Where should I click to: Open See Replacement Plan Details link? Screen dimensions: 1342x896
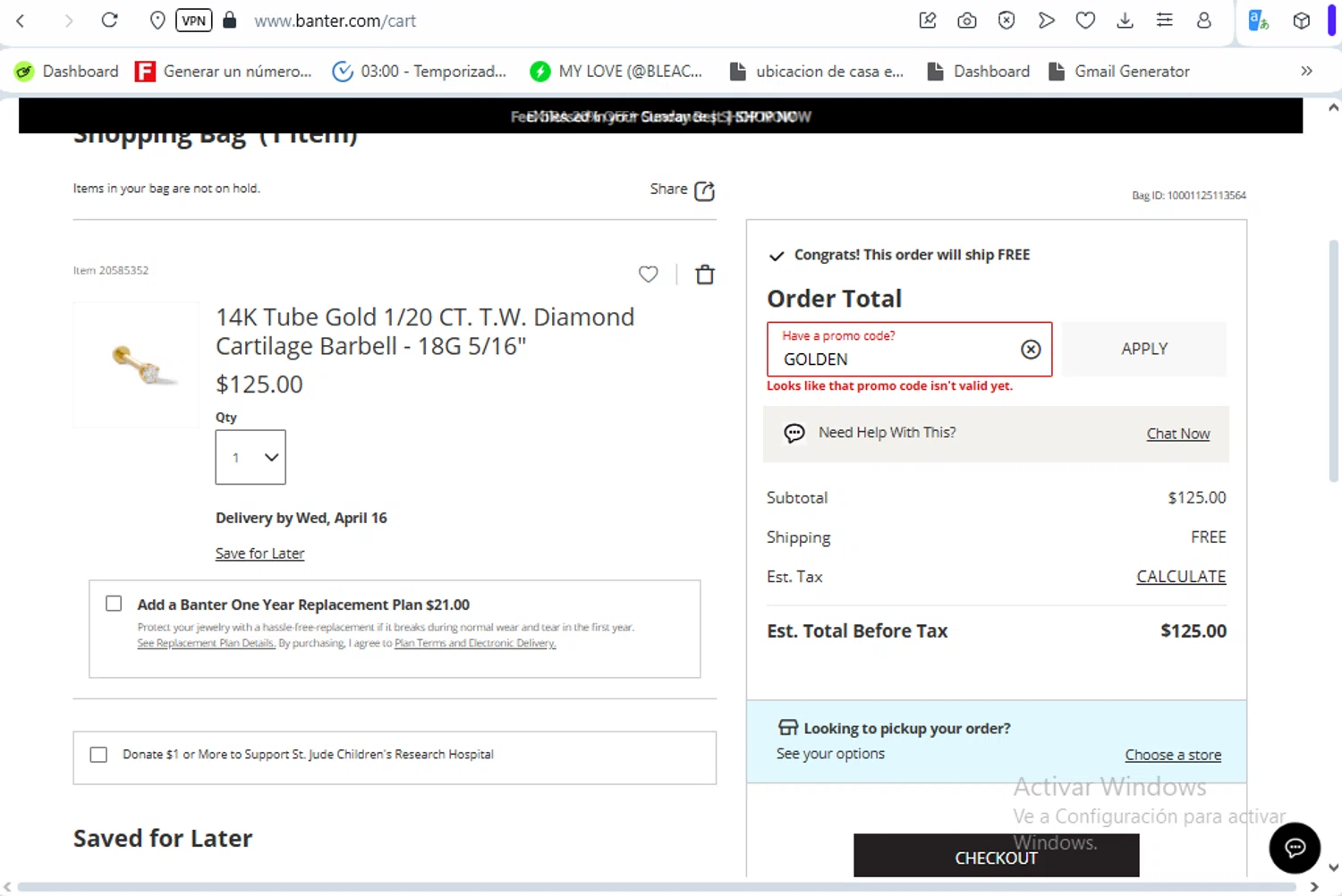[x=206, y=643]
